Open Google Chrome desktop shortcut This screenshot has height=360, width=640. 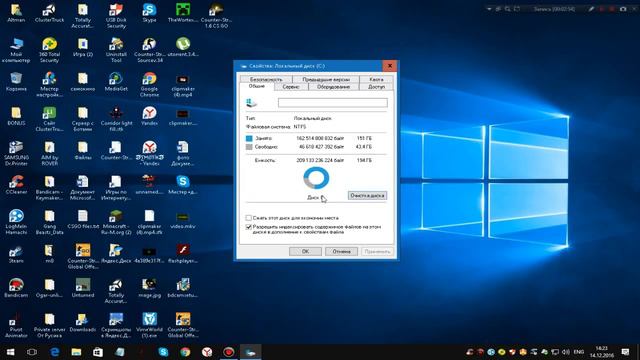149,84
